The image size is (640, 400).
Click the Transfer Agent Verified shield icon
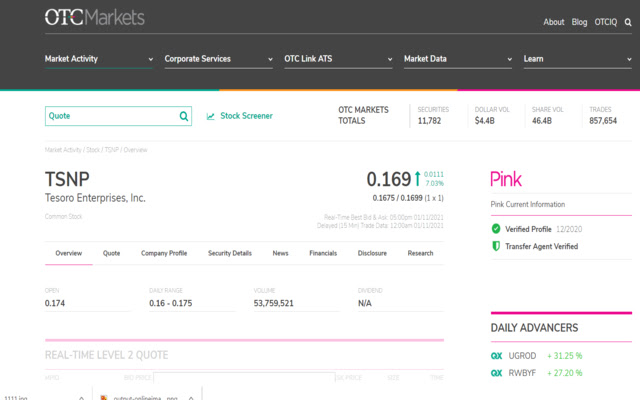pyautogui.click(x=496, y=246)
